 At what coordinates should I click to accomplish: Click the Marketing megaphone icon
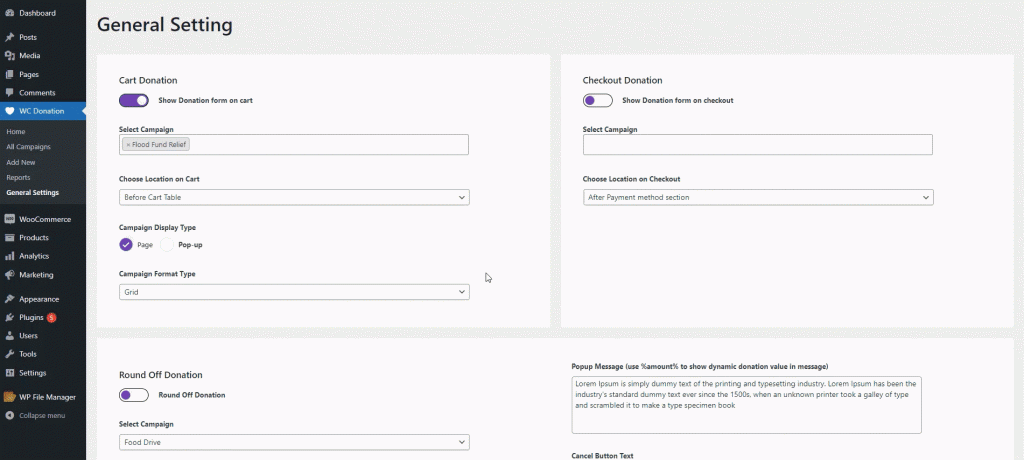point(9,275)
